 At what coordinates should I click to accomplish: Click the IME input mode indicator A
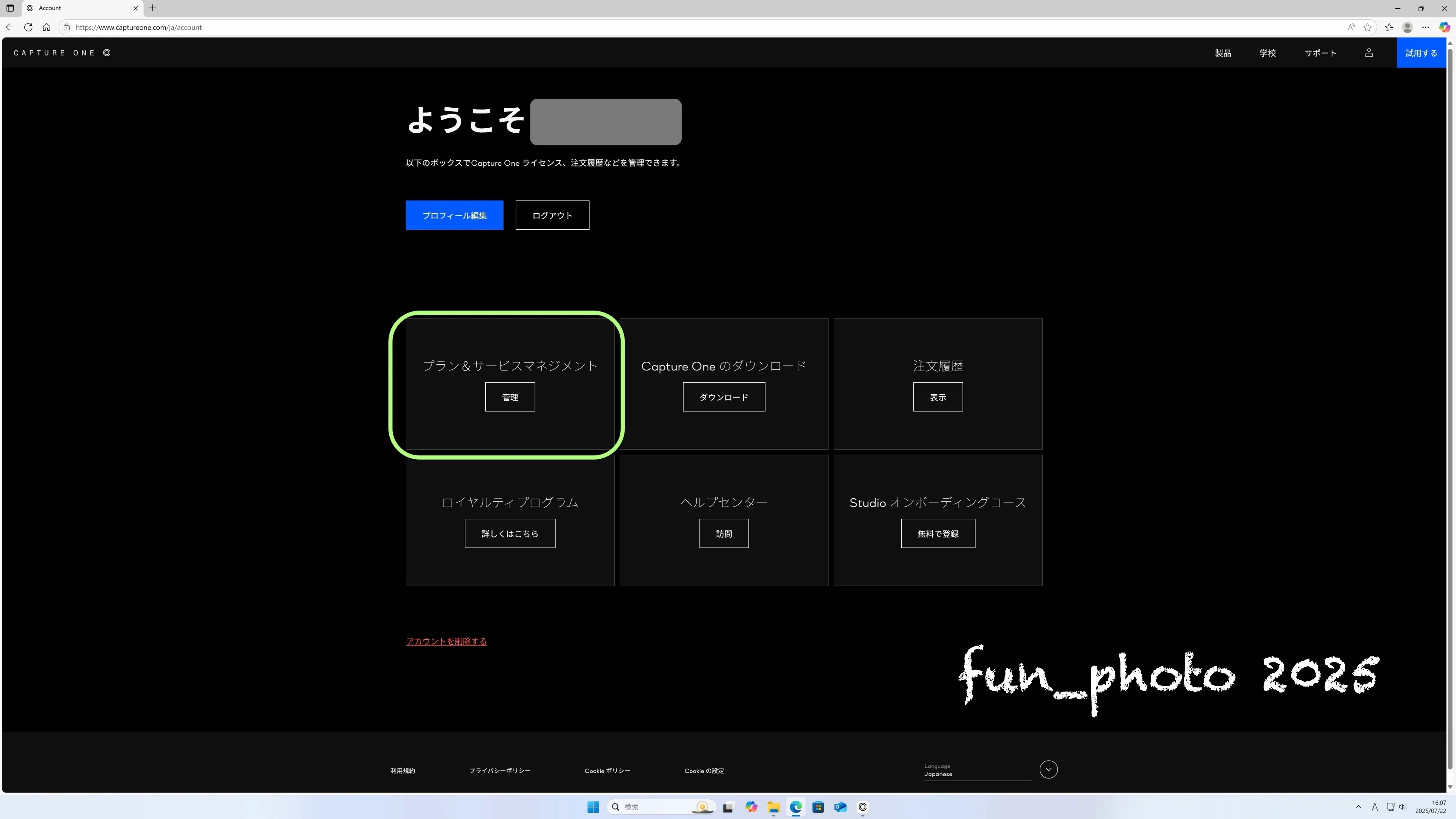tap(1374, 807)
